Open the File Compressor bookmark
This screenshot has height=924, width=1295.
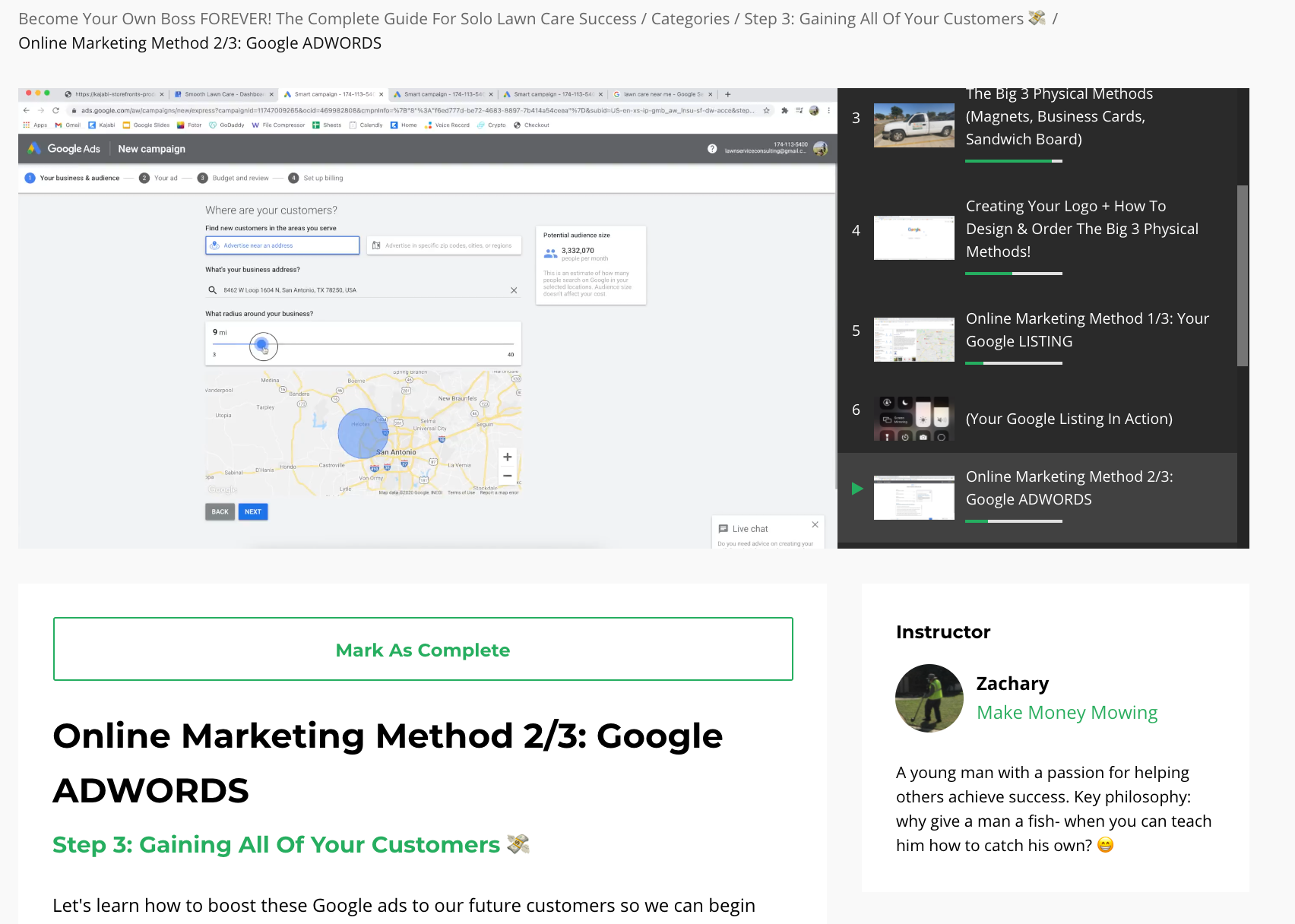click(278, 125)
